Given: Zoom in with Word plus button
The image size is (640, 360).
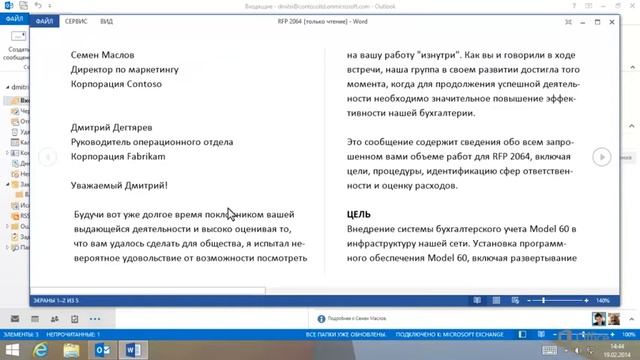Looking at the screenshot, I should (x=587, y=300).
